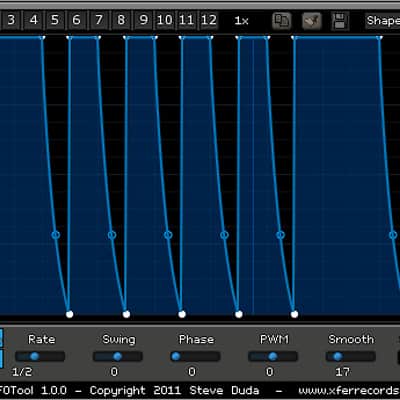
Task: Click the top node ending the wide last segment
Action: [x=379, y=38]
